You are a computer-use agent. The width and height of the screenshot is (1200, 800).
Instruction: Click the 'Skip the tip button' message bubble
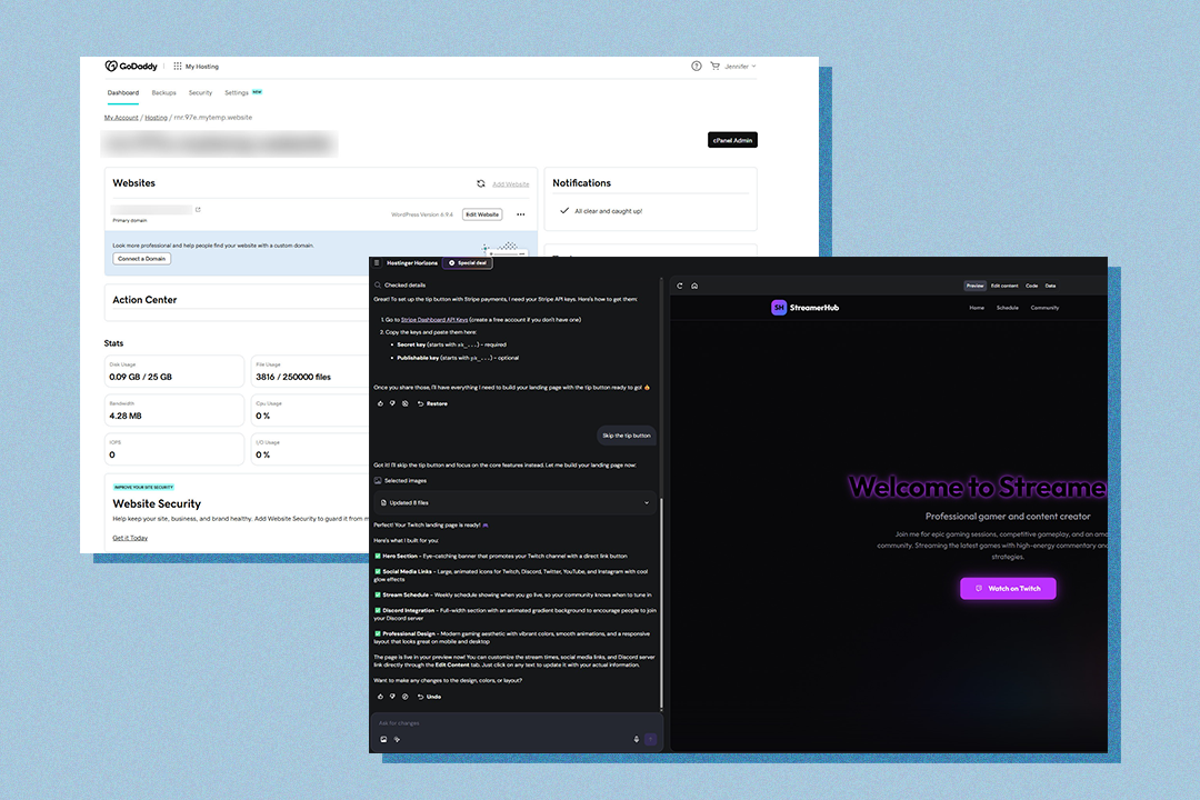pyautogui.click(x=627, y=435)
